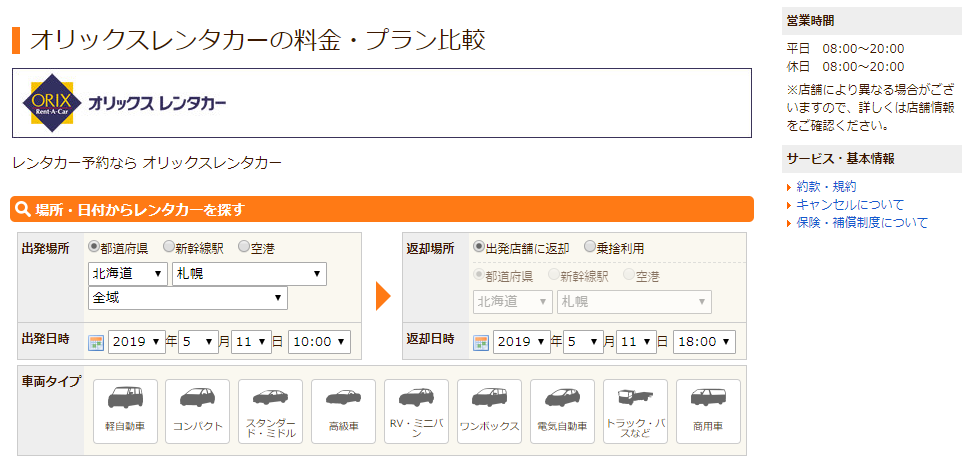Pick the トラック・バスなど truck icon

tap(635, 411)
